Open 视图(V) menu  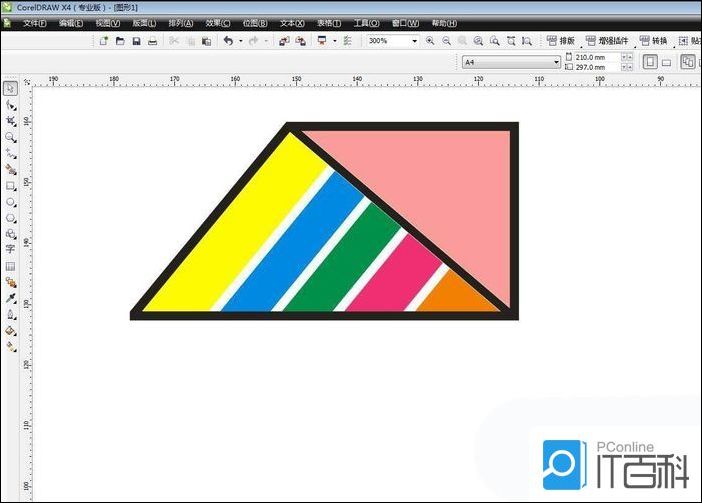click(x=107, y=23)
